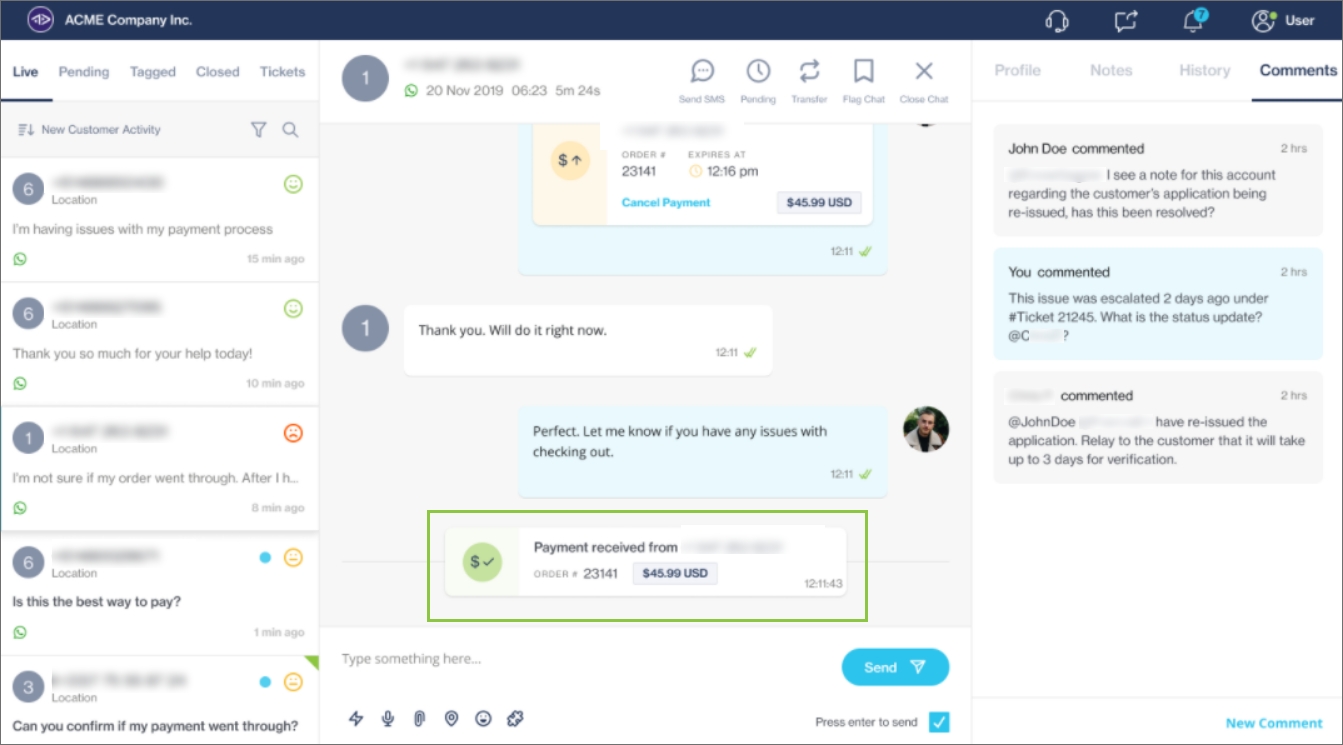Click the microphone icon below message box
This screenshot has width=1343, height=745.
point(388,718)
